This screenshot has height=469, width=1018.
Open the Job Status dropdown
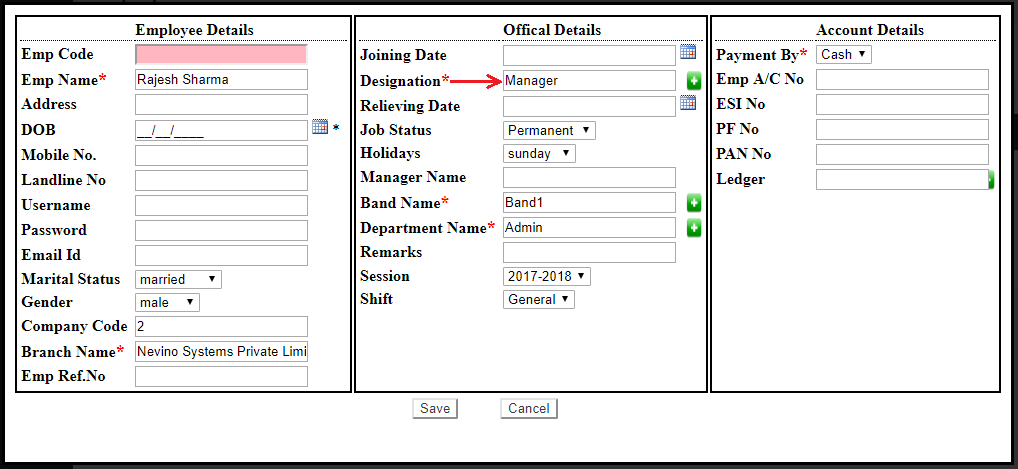tap(548, 130)
